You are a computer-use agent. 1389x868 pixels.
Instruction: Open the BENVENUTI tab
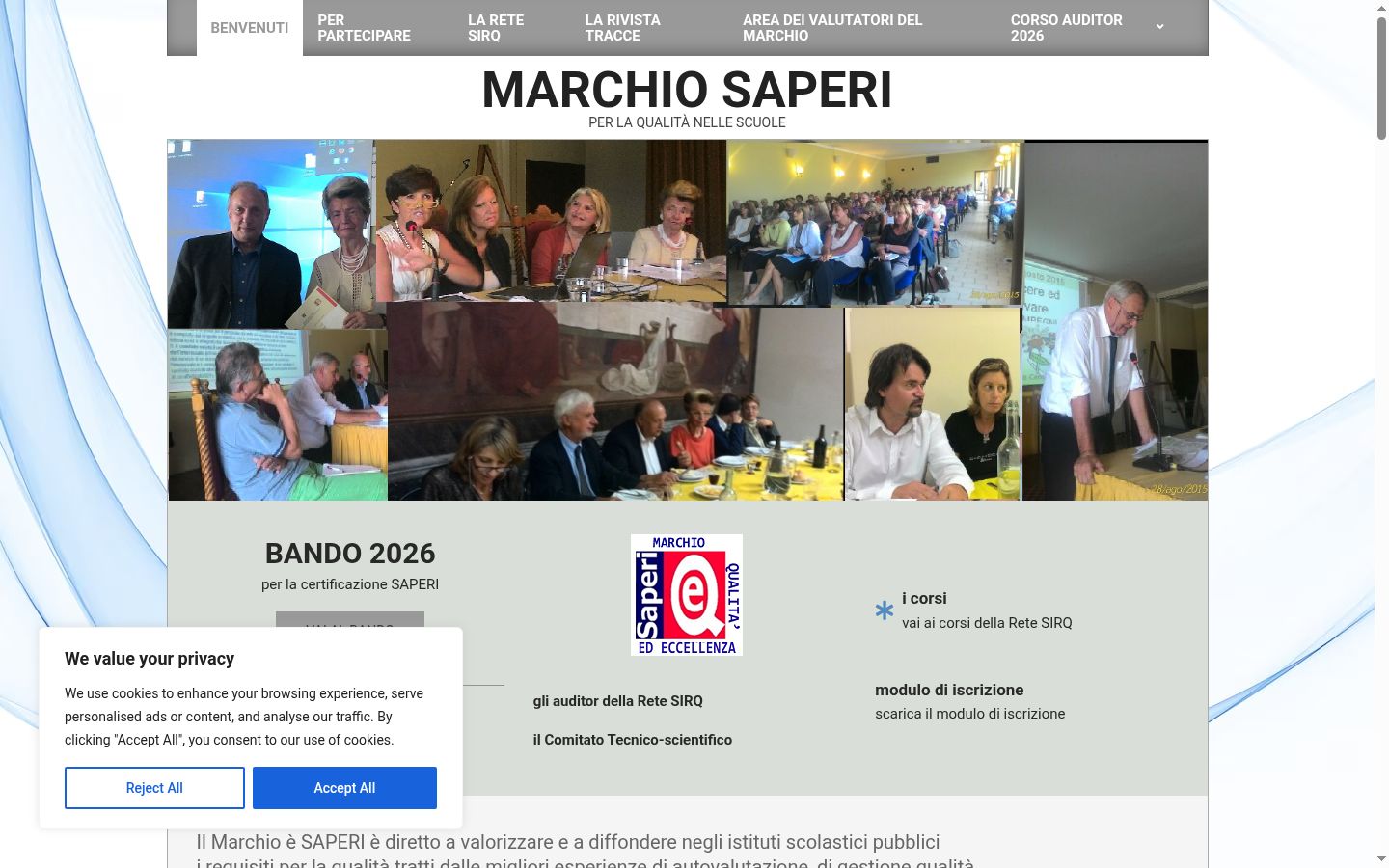250,28
